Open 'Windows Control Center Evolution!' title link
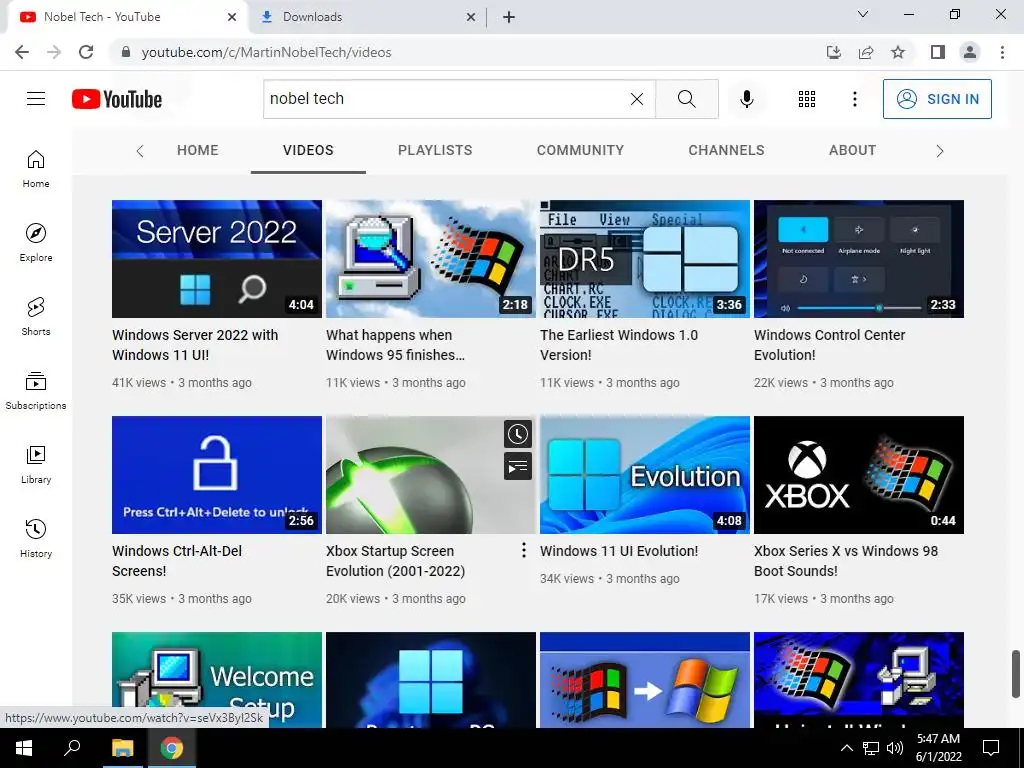 (x=829, y=345)
